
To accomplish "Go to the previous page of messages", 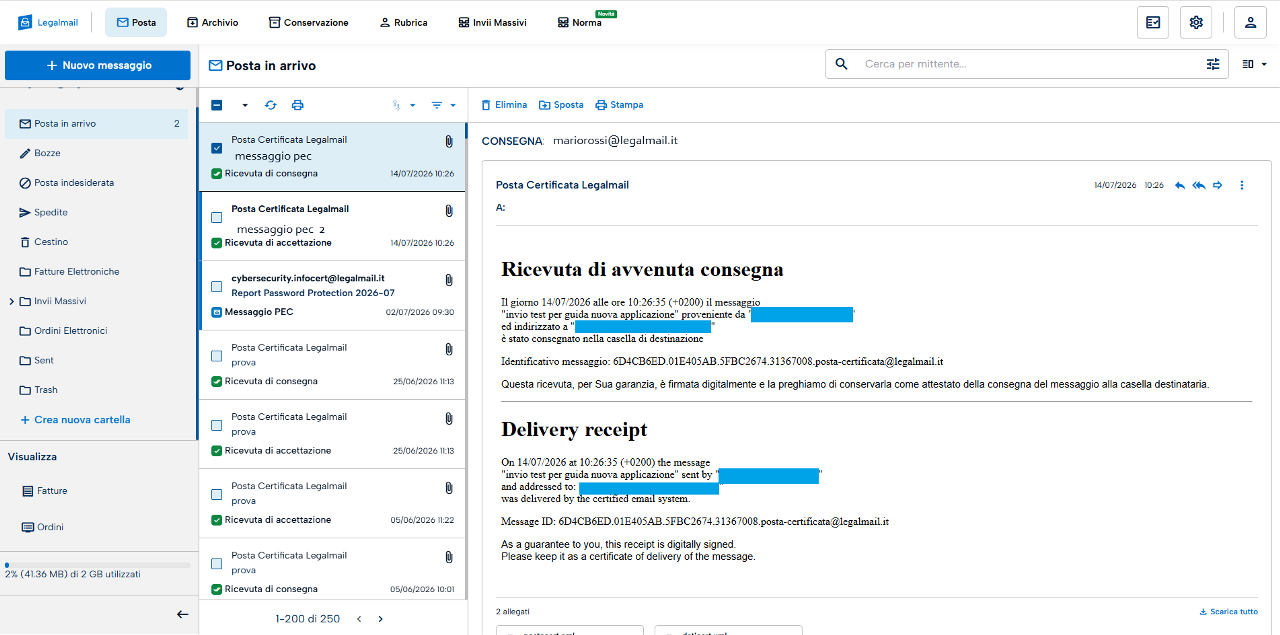I will 359,619.
